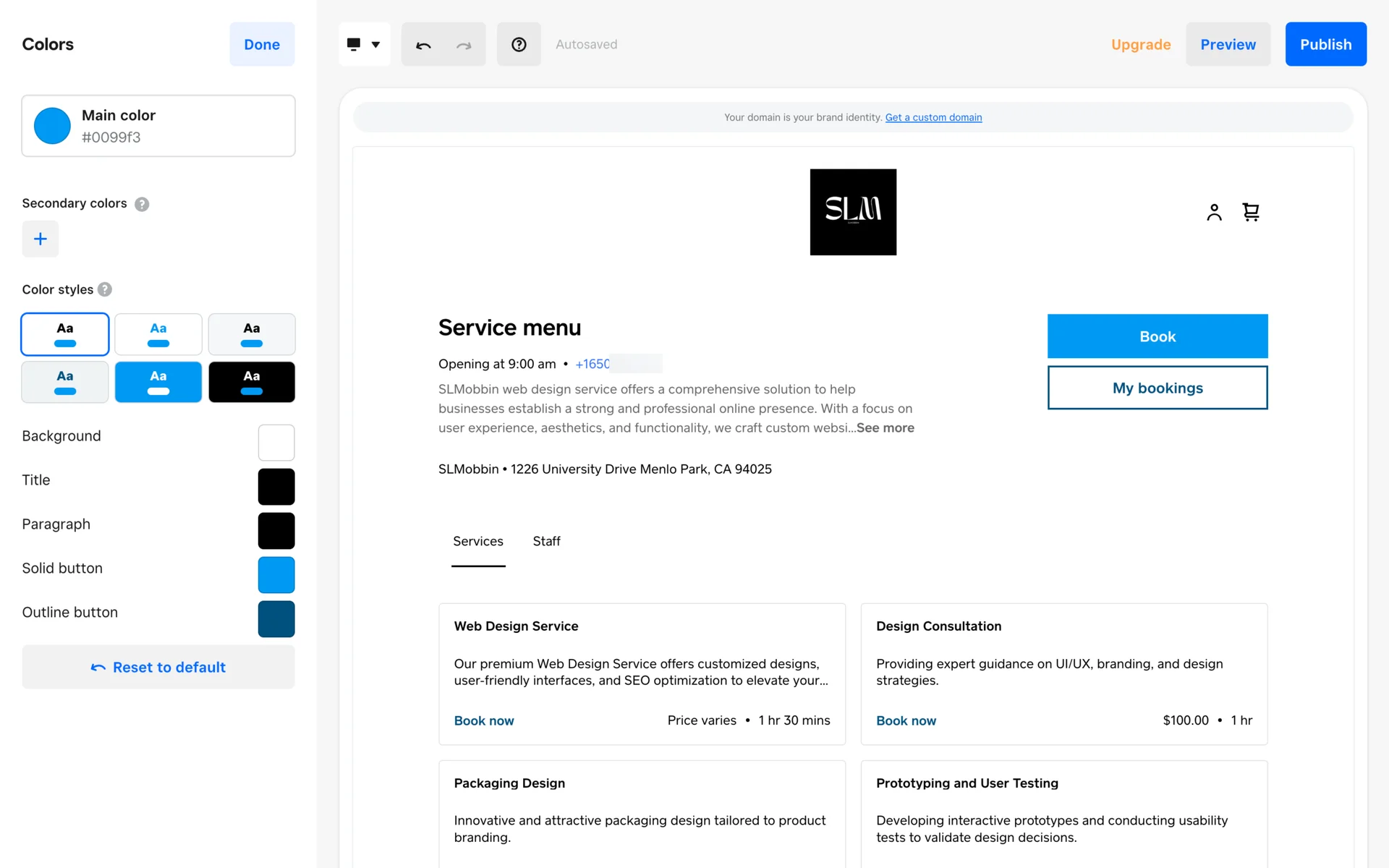
Task: Switch to the Staff tab
Action: tap(546, 541)
